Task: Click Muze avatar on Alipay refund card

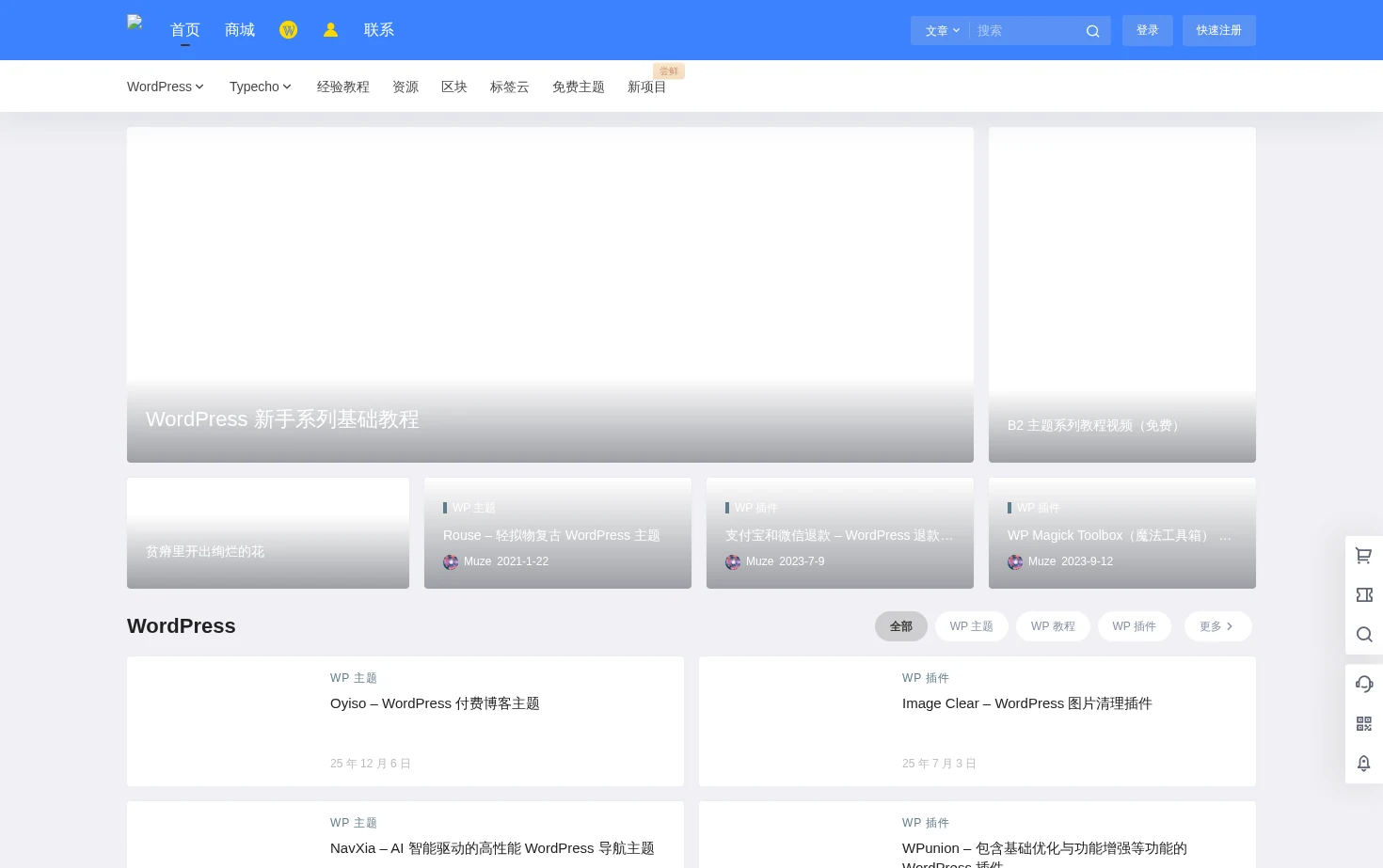Action: 733,561
